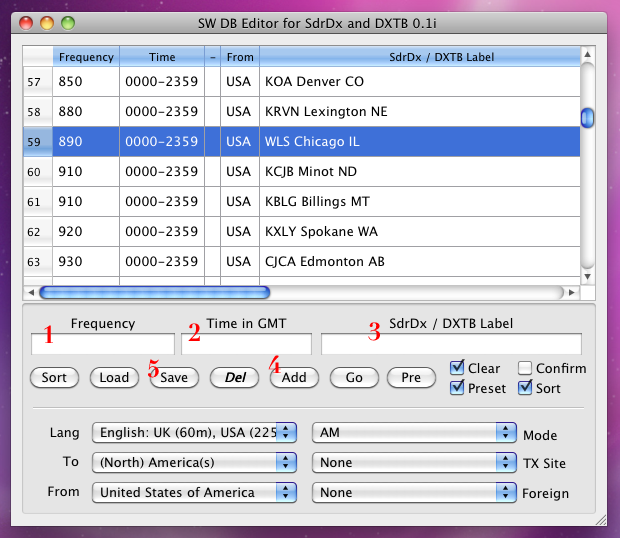Image resolution: width=620 pixels, height=538 pixels.
Task: Select the KBLG Billings MT row
Action: 302,202
